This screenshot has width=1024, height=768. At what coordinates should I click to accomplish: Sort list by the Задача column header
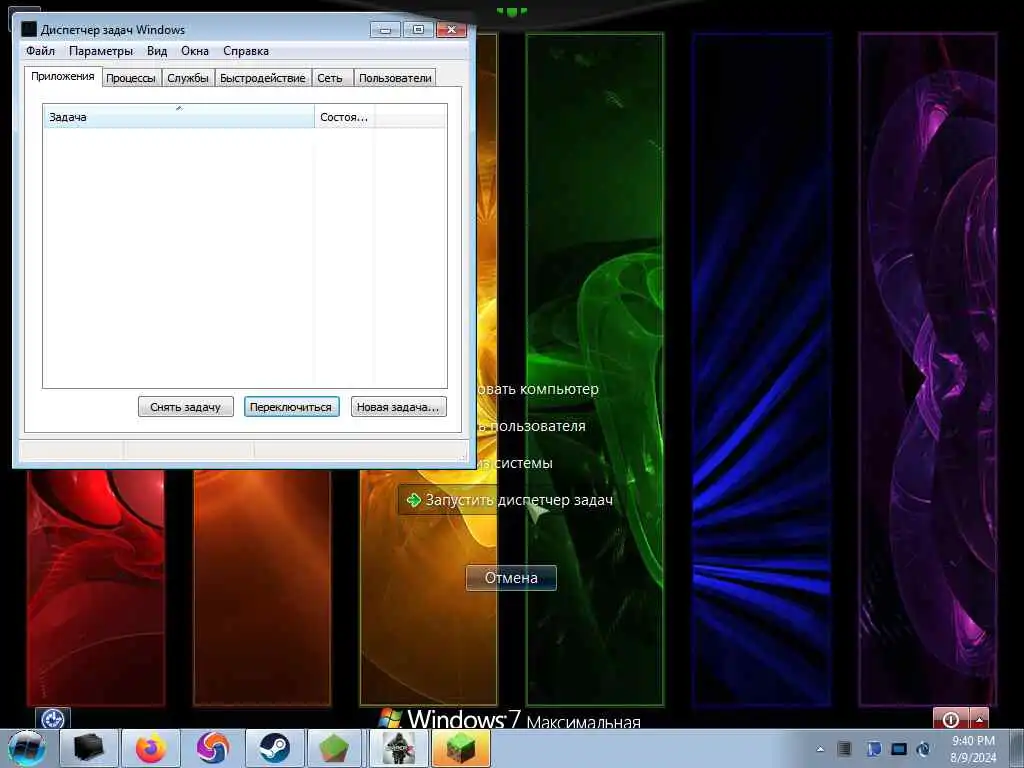(178, 117)
